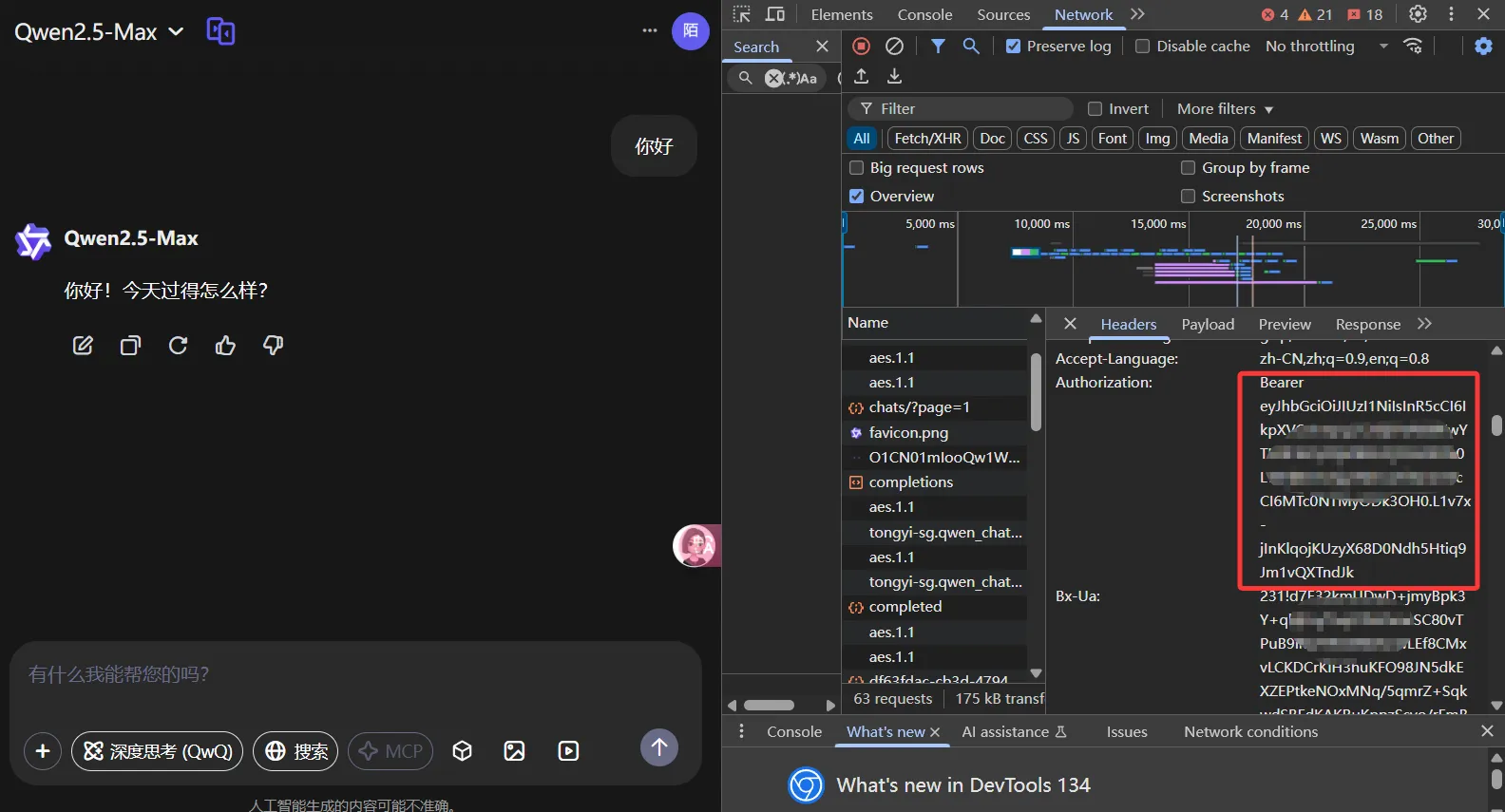Close the request details pane

1070,324
